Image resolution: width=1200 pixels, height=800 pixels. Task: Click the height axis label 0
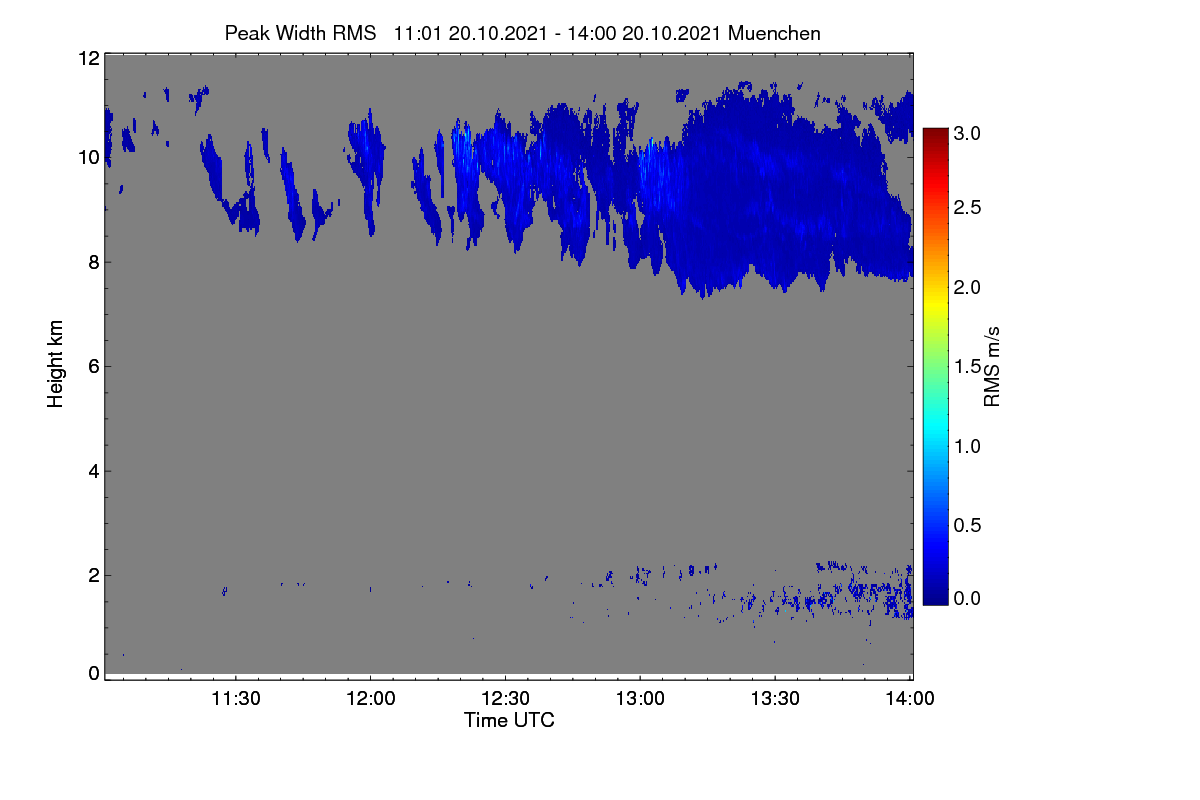(94, 673)
